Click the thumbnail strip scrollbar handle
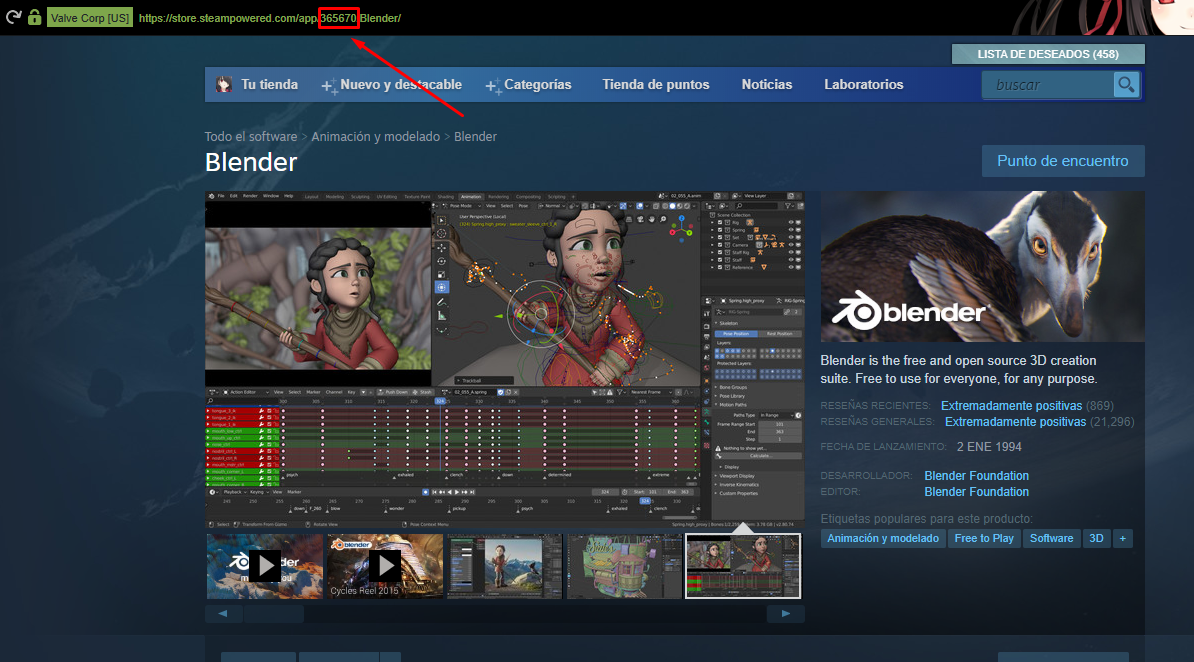This screenshot has height=662, width=1194. click(x=273, y=613)
